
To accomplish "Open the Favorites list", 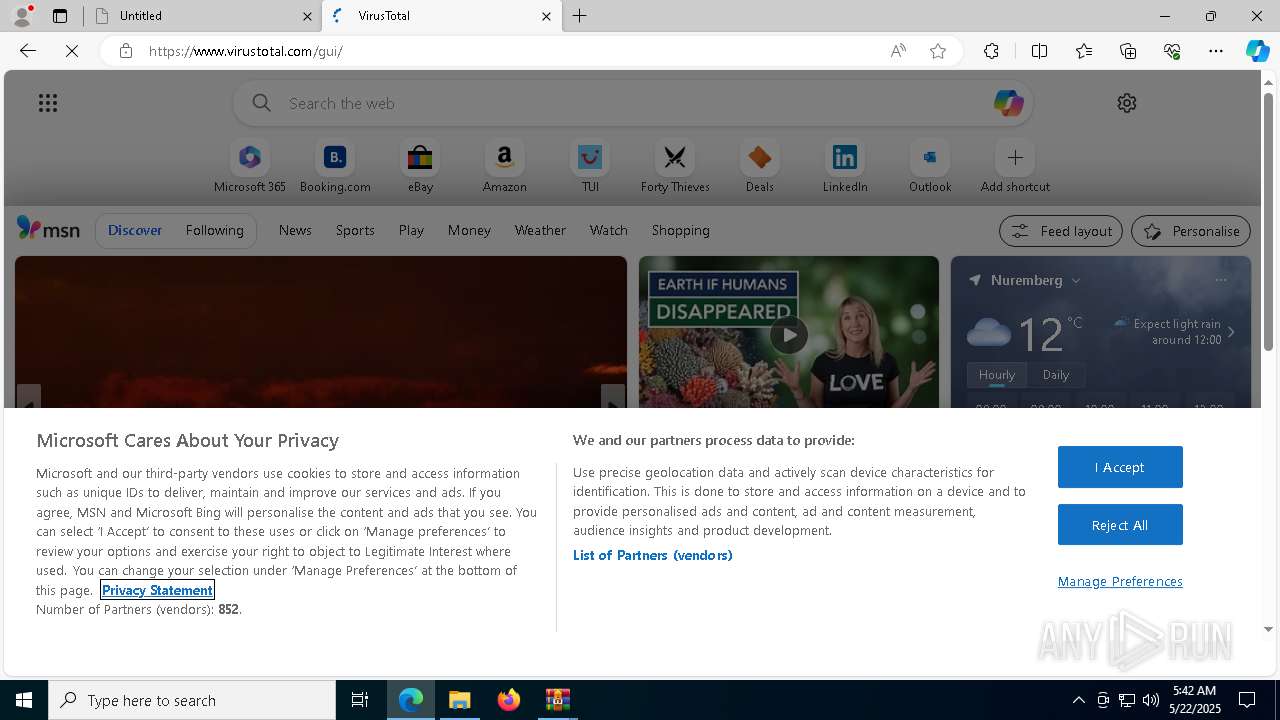I will (x=1084, y=51).
